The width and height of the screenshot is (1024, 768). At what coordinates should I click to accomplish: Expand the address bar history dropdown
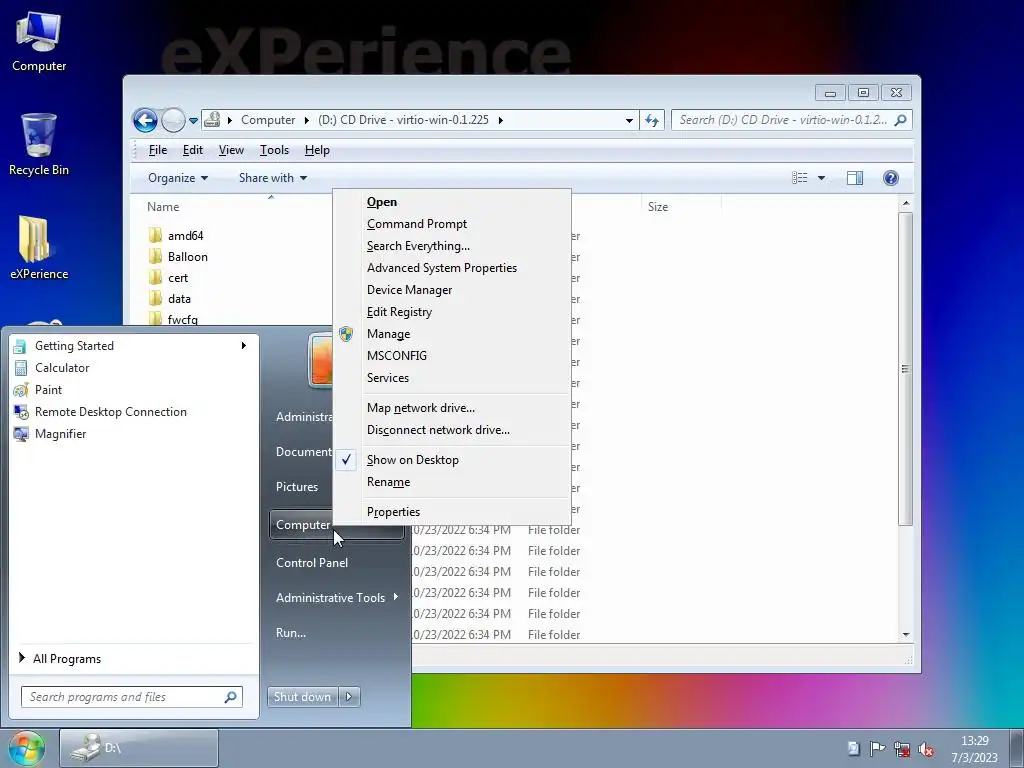click(629, 121)
